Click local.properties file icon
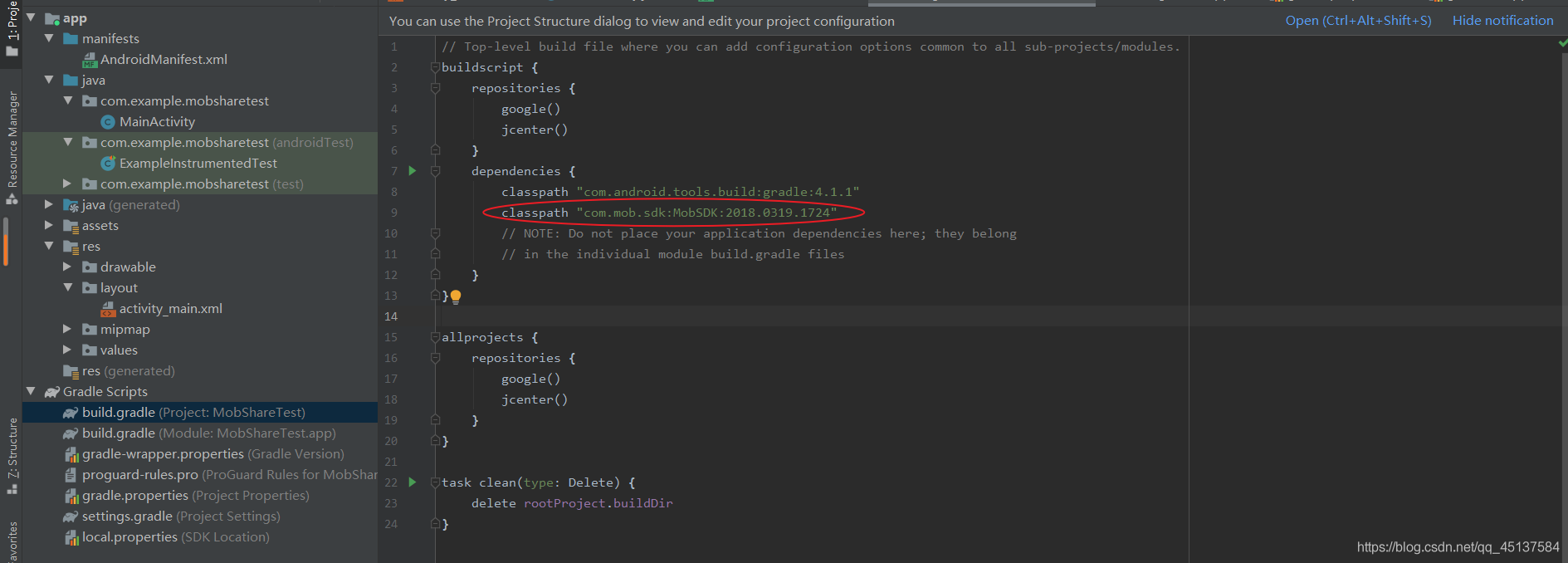The image size is (1568, 563). tap(71, 537)
